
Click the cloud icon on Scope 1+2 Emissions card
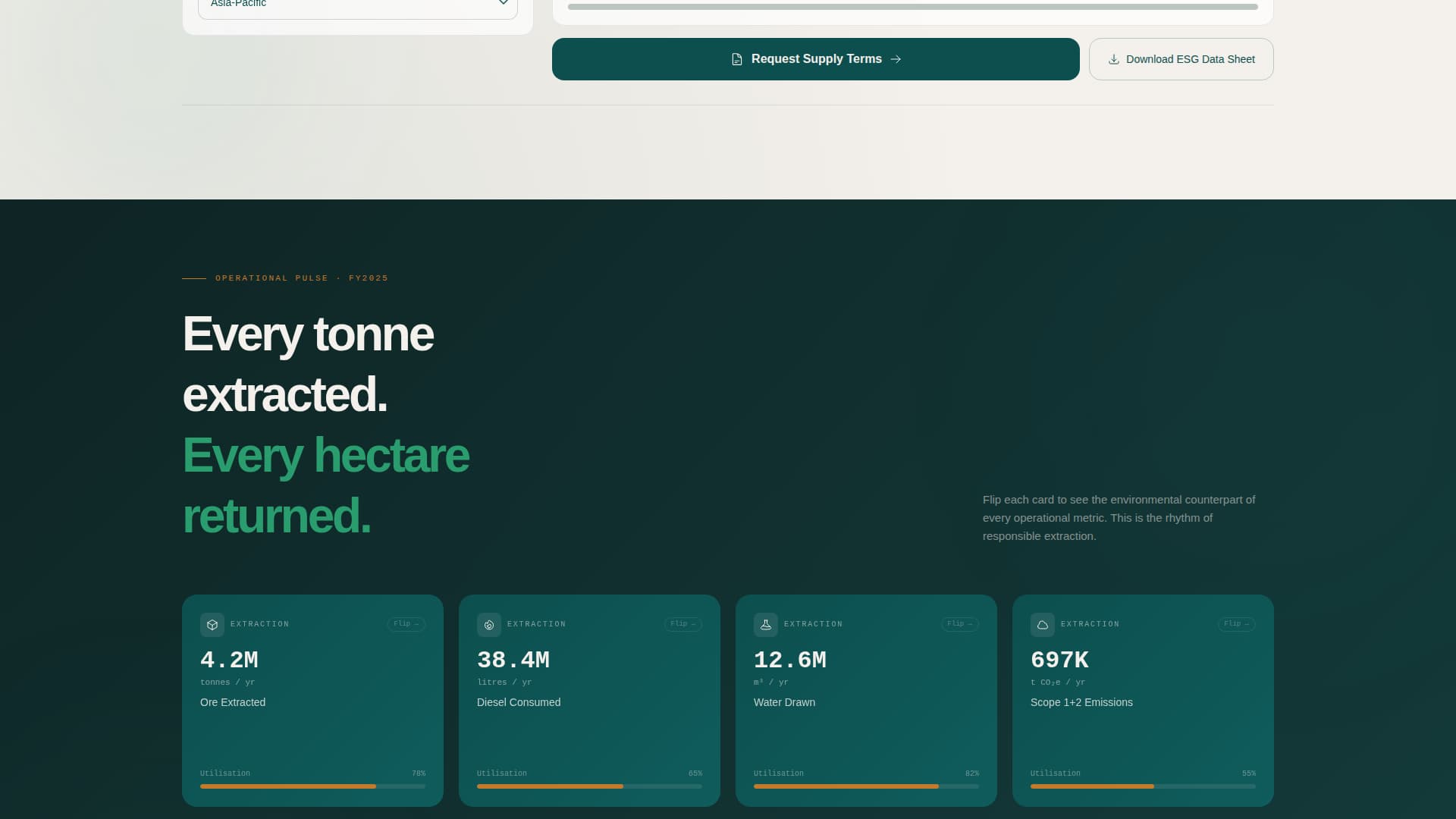(x=1043, y=625)
